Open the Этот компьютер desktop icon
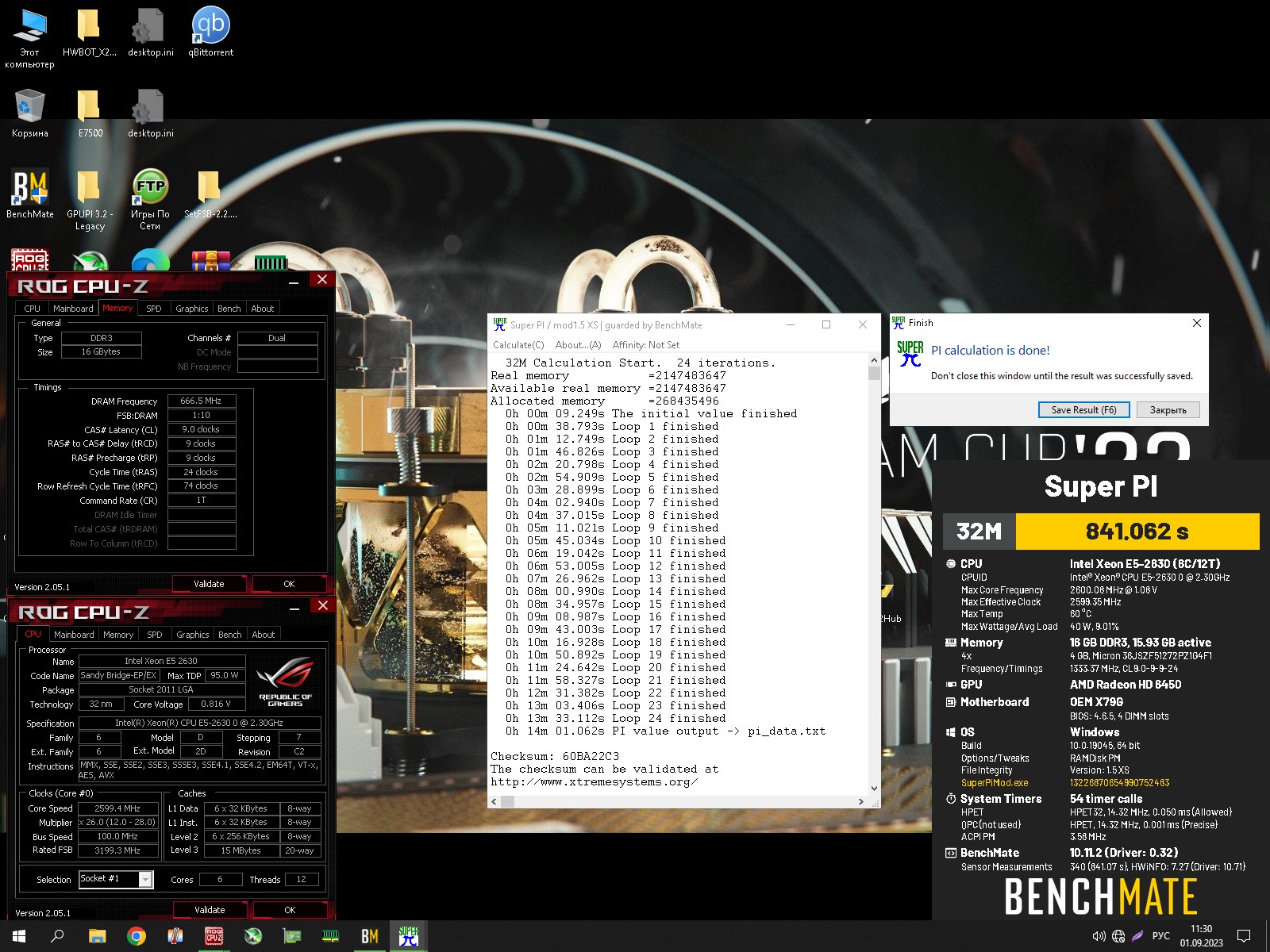The height and width of the screenshot is (952, 1270). [29, 38]
